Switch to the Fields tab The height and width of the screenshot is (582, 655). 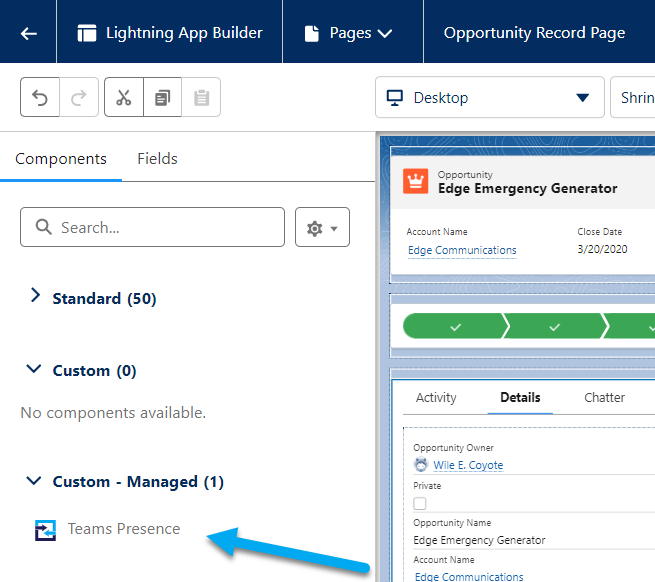pyautogui.click(x=157, y=159)
